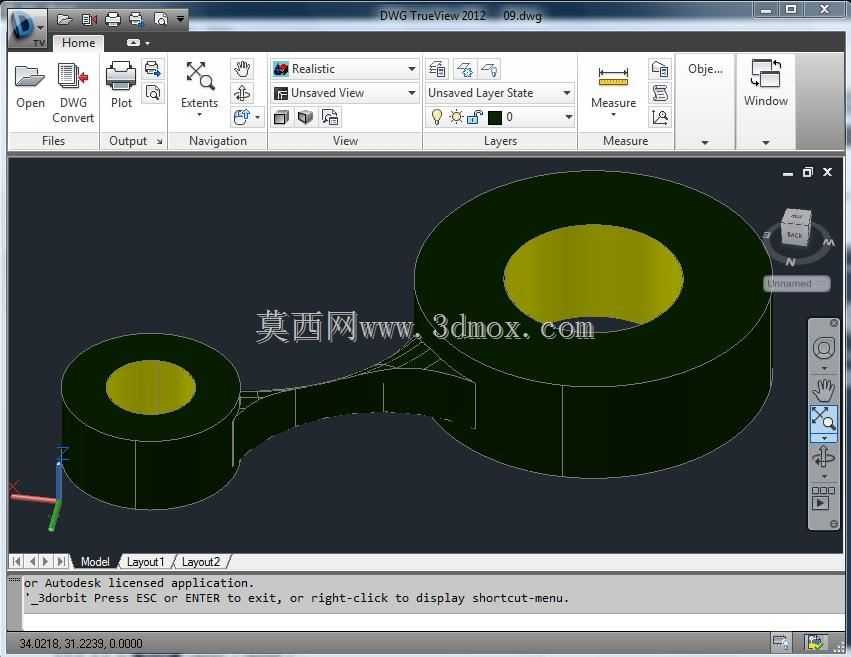Click the Batch Plot icon in quick access toolbar
Screen dimensions: 851x657
click(136, 20)
